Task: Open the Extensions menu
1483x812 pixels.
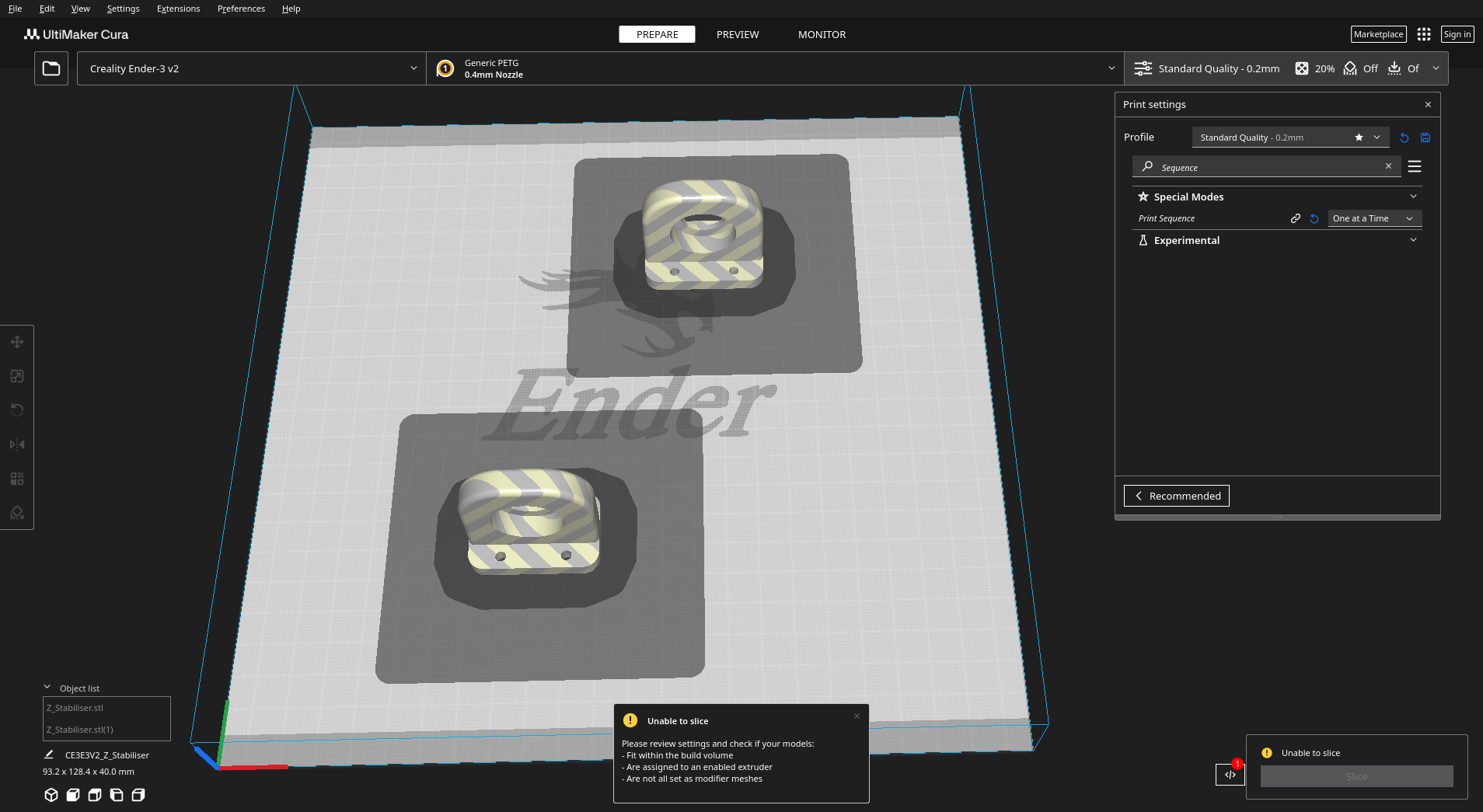Action: [x=178, y=9]
